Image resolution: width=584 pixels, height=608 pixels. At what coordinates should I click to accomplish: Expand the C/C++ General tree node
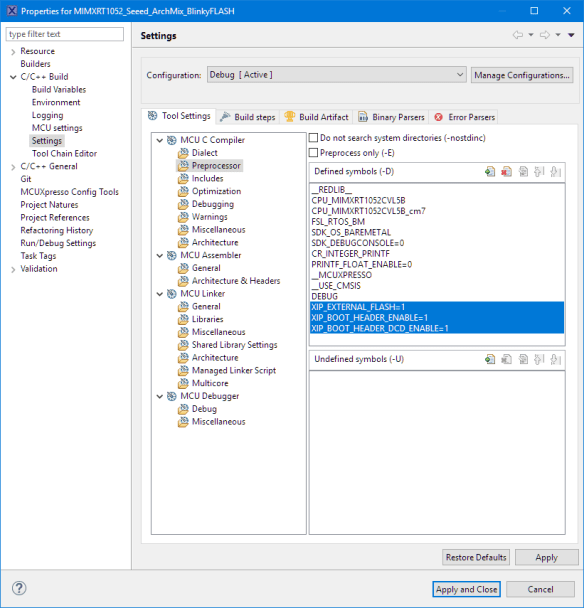(x=13, y=167)
